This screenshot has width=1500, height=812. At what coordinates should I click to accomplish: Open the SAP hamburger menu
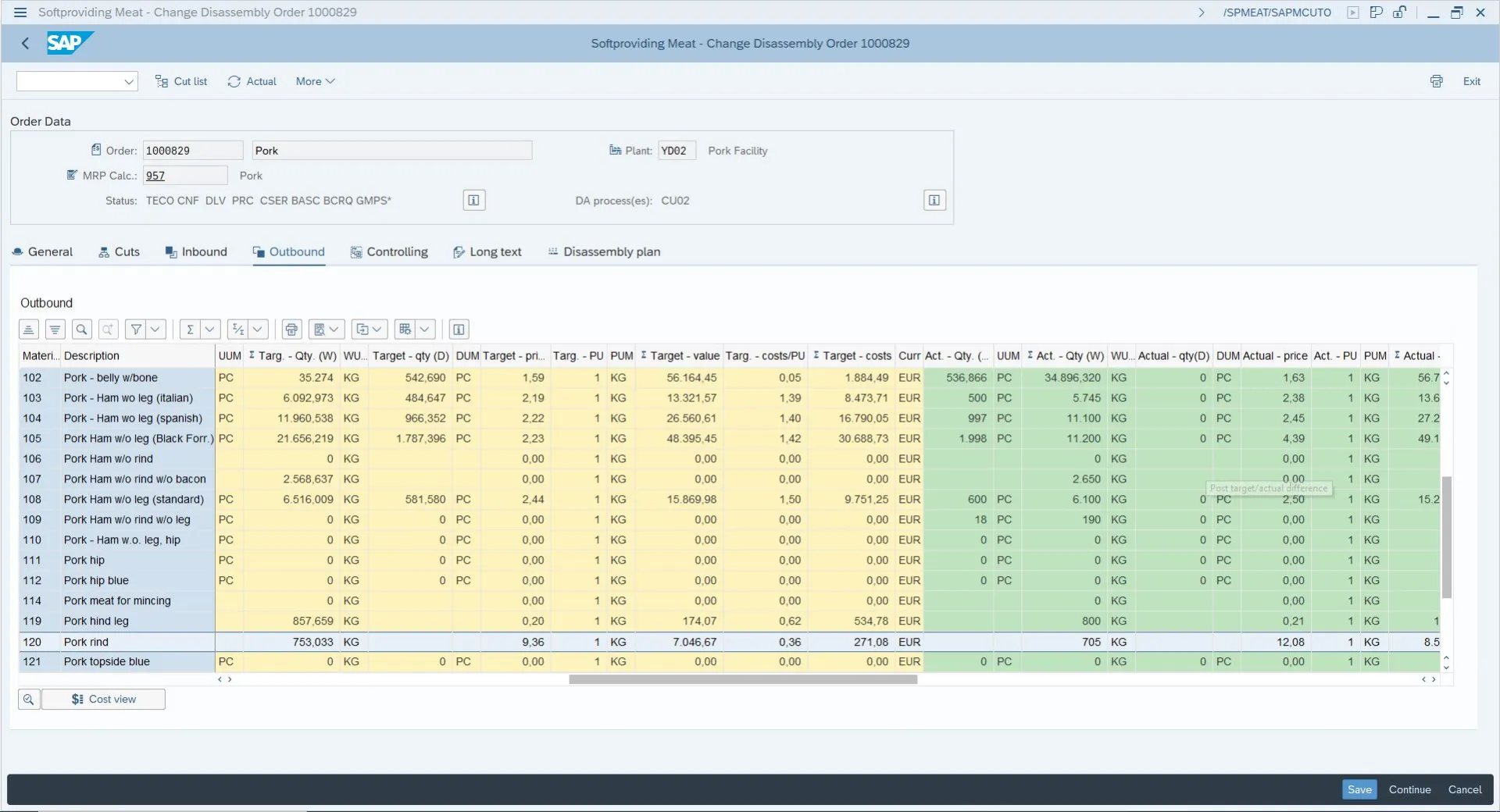20,12
